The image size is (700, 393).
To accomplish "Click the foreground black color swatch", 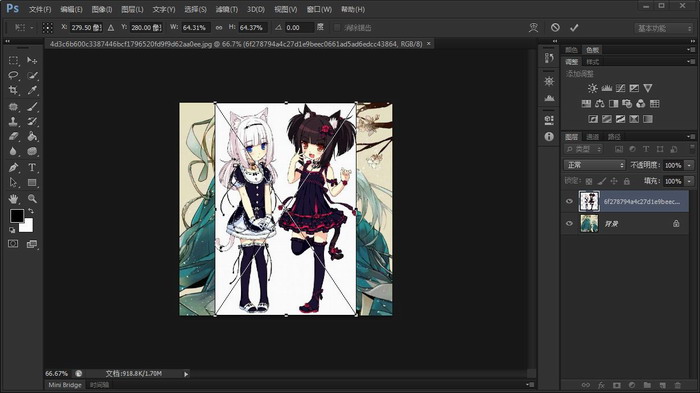I will [17, 216].
